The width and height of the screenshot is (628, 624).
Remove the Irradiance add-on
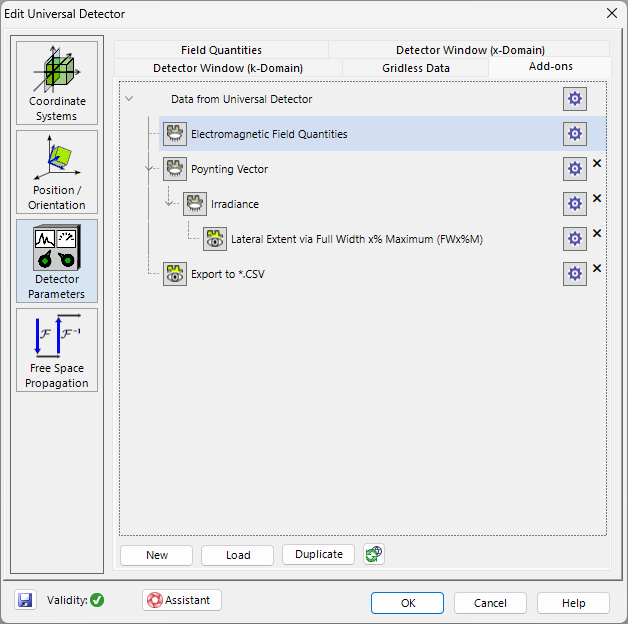click(597, 198)
